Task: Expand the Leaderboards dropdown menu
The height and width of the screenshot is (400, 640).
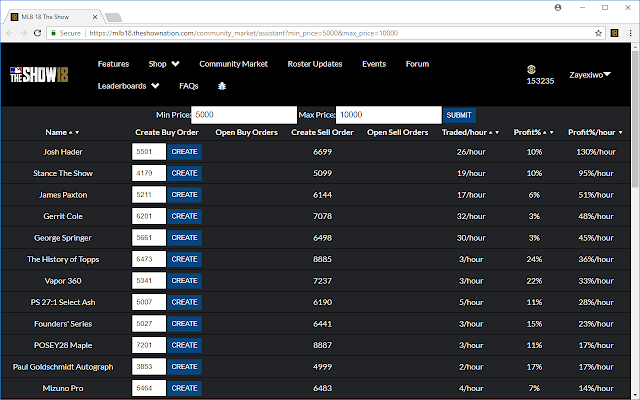Action: pos(129,86)
